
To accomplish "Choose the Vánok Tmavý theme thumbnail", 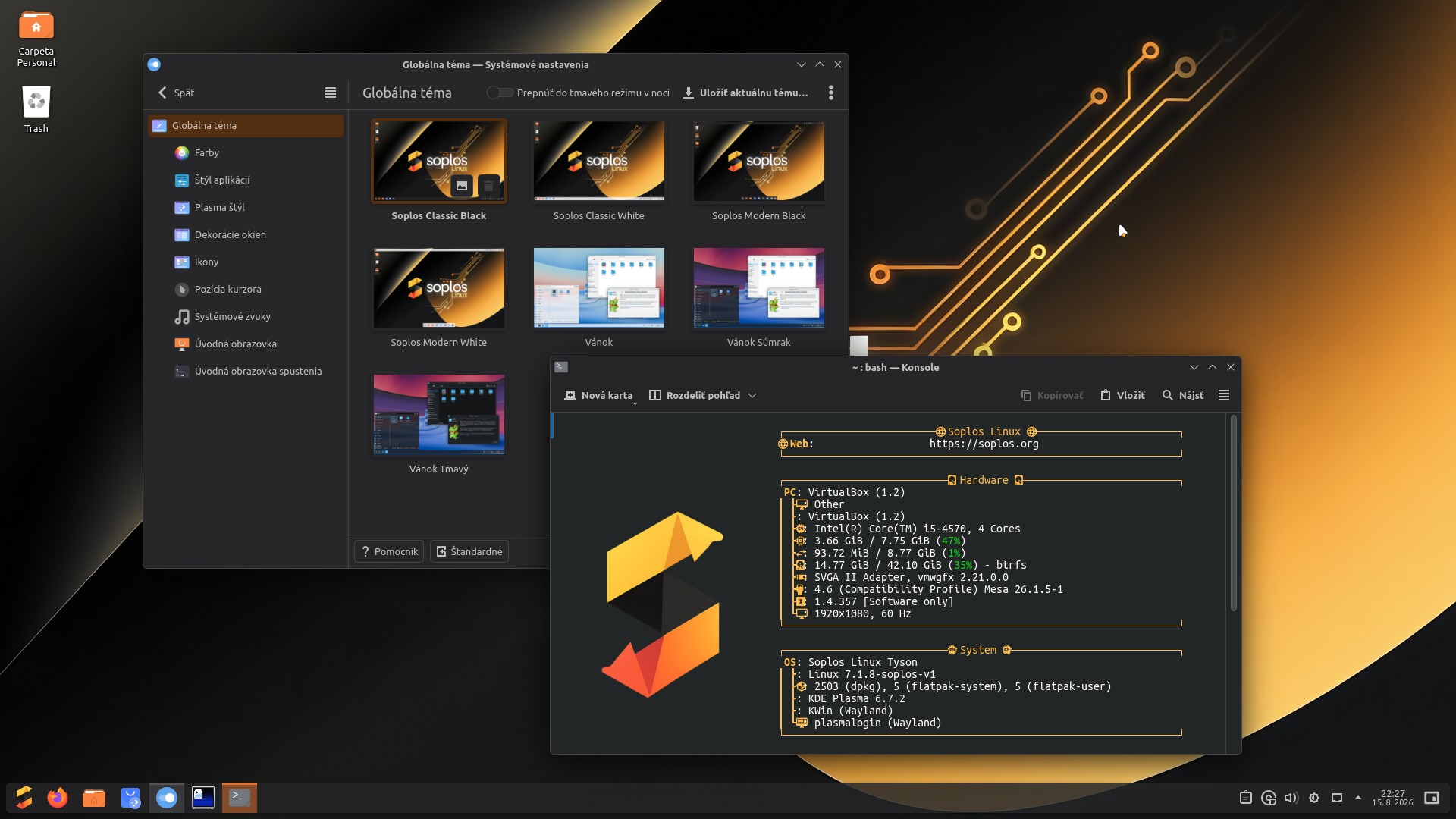I will (439, 414).
